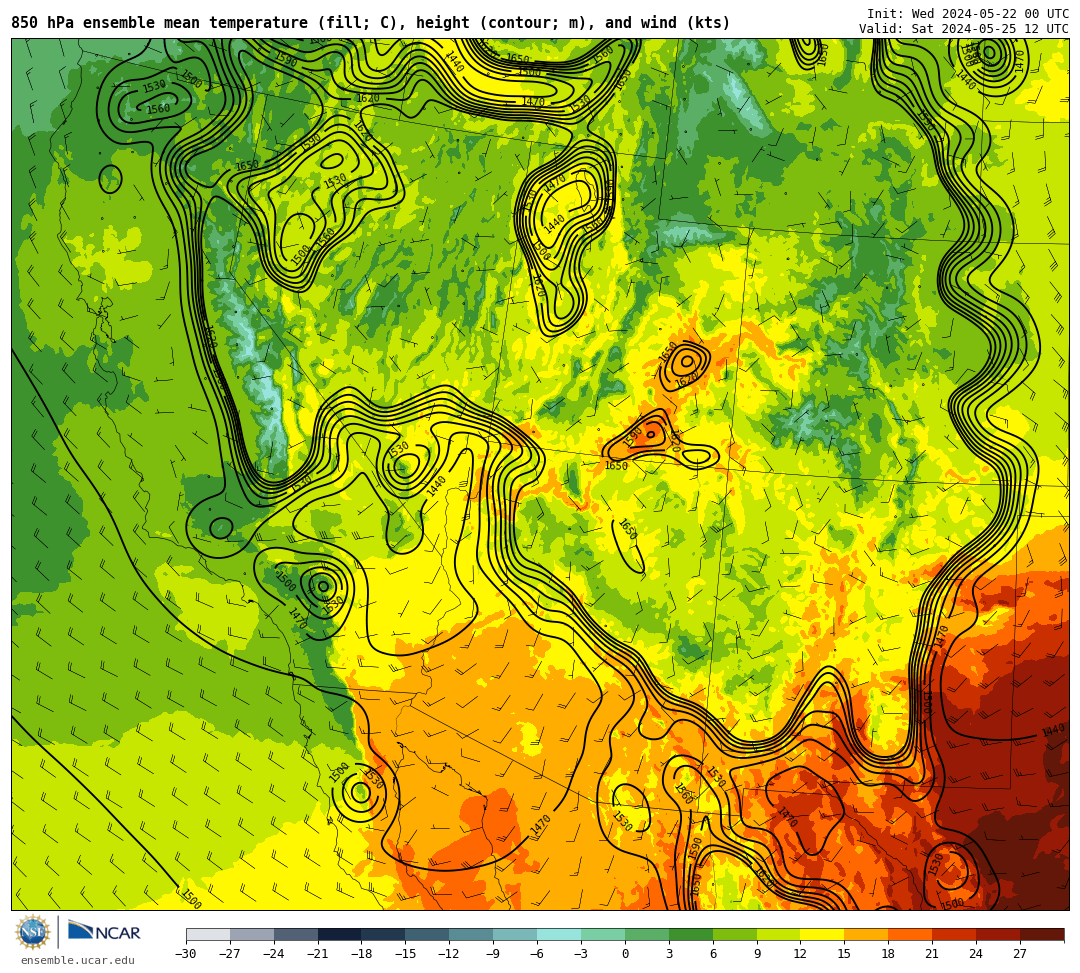Click the 24 colorbar tick label
Screen dimensions: 1080x973
tap(976, 954)
